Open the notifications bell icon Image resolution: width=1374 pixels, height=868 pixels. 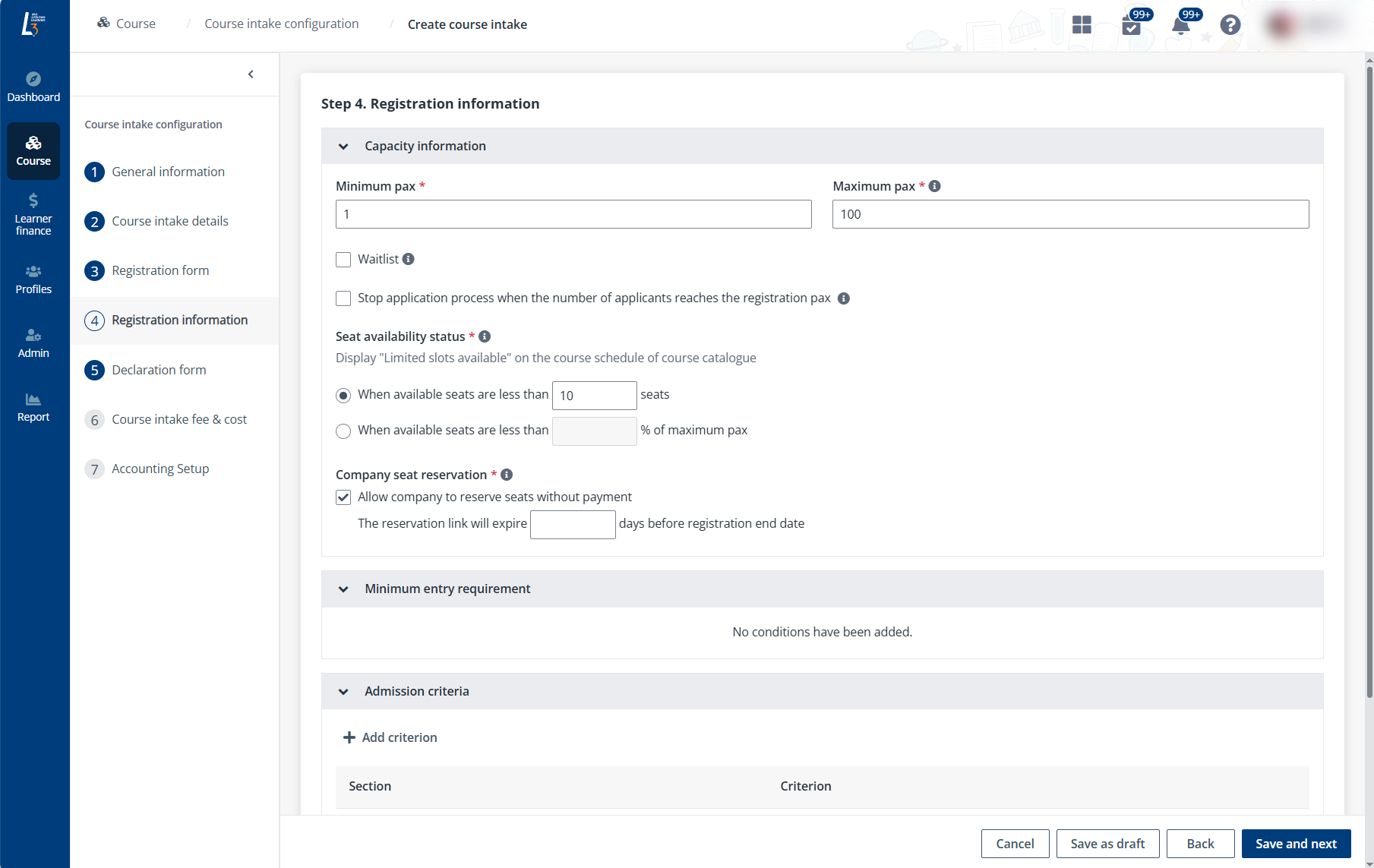tap(1180, 26)
